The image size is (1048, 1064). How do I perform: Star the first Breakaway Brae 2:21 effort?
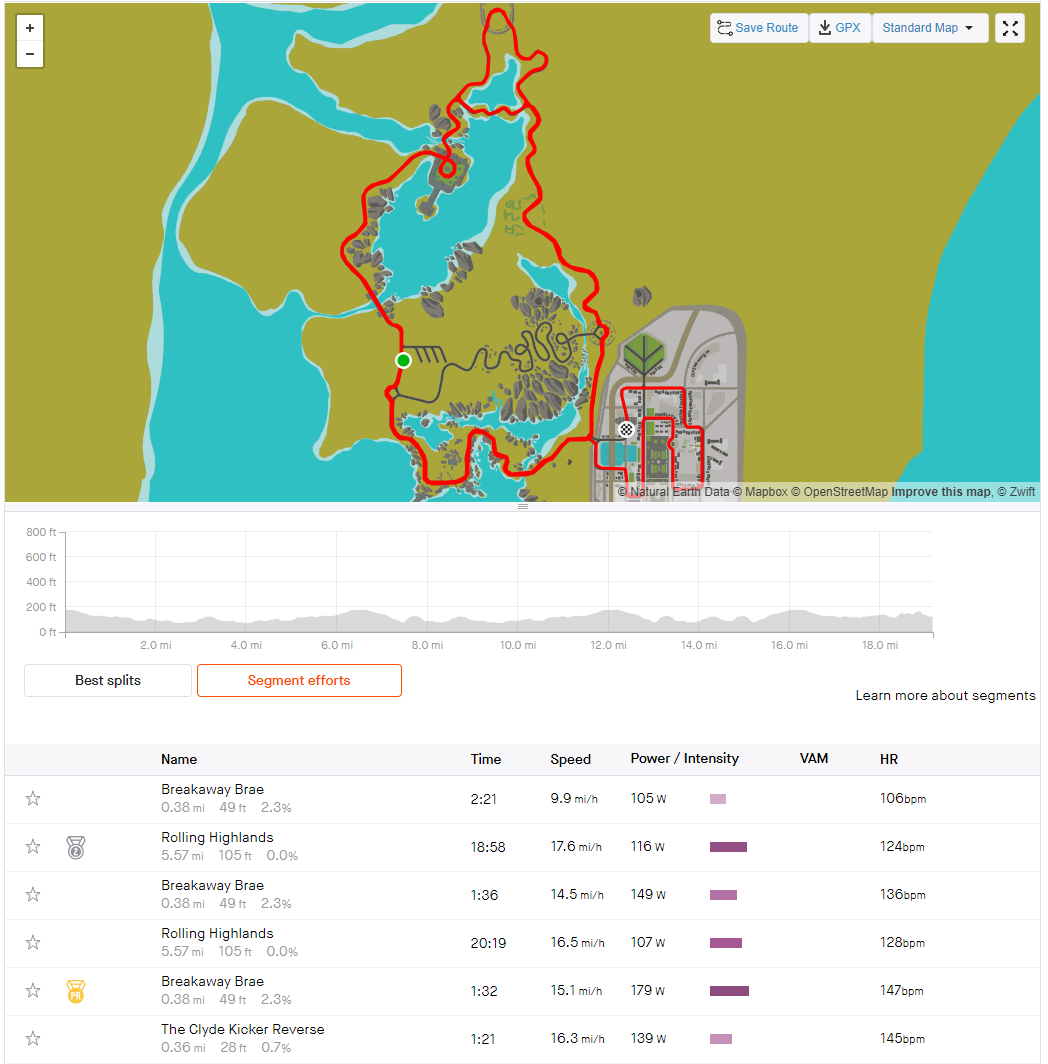(33, 799)
